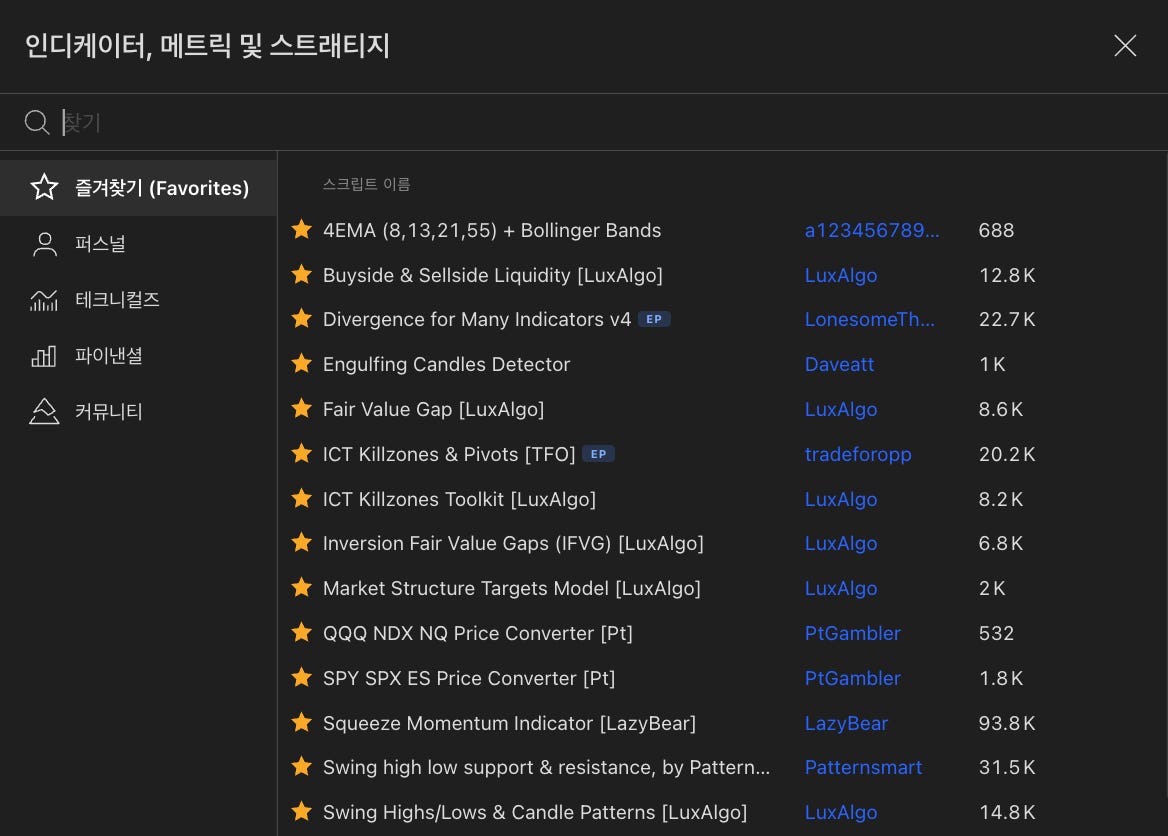The image size is (1168, 836).
Task: Click the Community (커뮤니티) icon
Action: pos(44,411)
